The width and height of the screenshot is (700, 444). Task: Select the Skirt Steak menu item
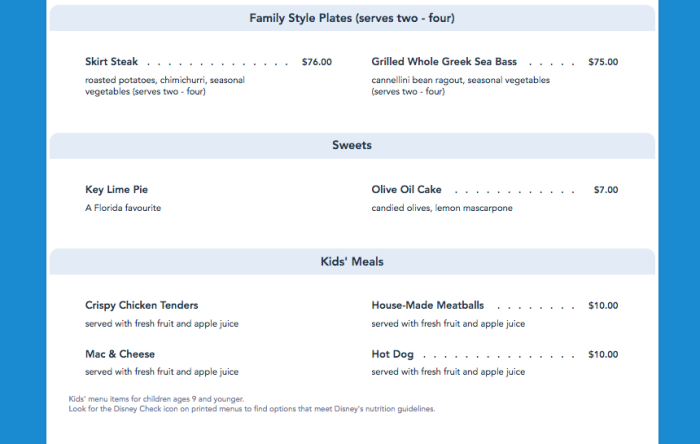point(112,62)
